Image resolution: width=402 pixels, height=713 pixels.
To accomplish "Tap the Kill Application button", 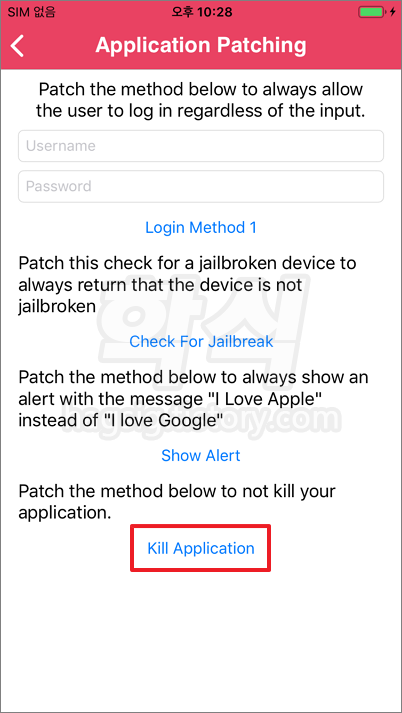I will (201, 548).
